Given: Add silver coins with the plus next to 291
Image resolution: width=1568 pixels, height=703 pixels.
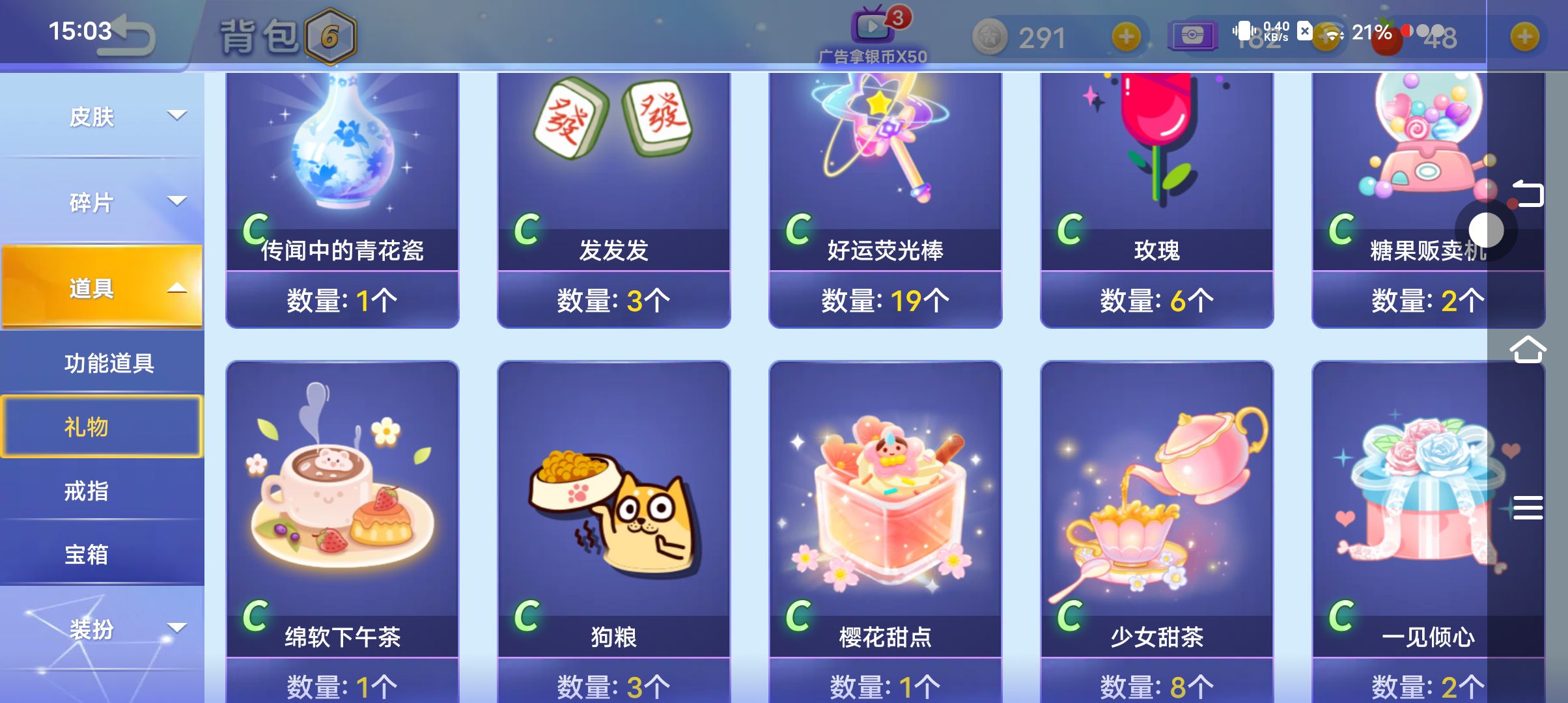Looking at the screenshot, I should [x=1126, y=37].
